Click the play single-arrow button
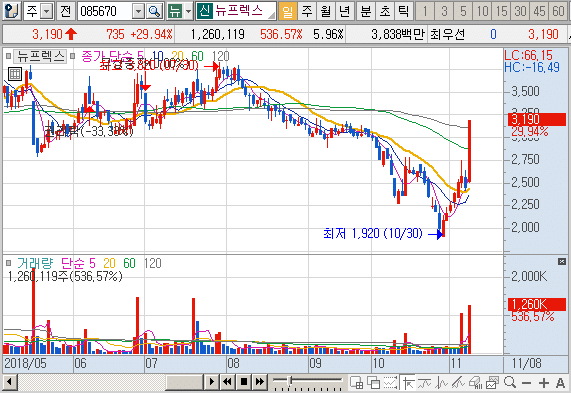Screen dimensions: 571x393 coord(211,382)
